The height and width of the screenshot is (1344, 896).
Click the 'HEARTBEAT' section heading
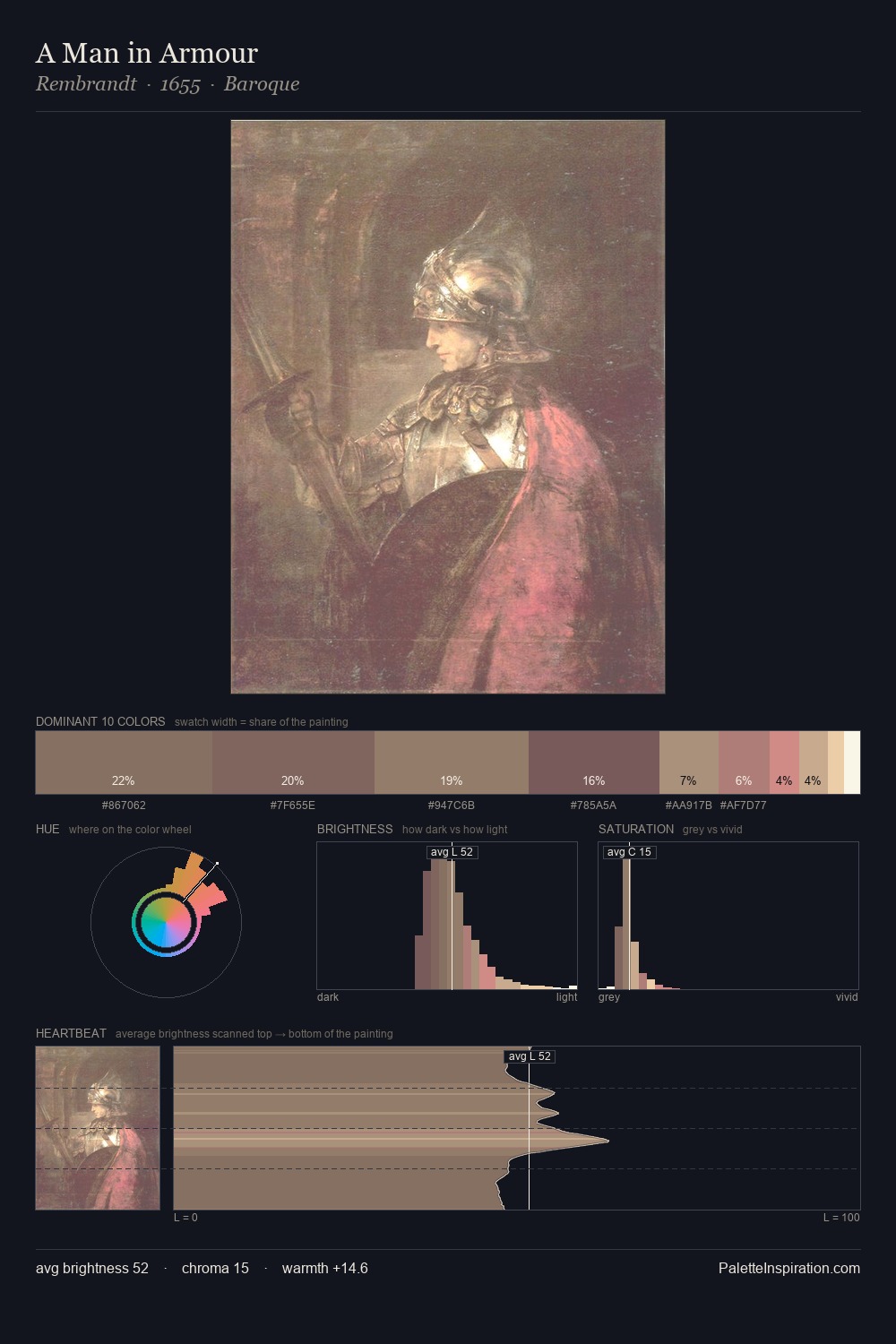point(71,1033)
